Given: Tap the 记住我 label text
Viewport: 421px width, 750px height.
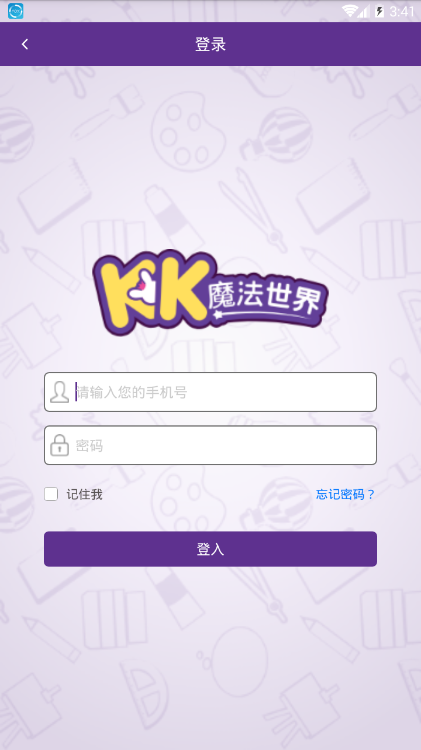Looking at the screenshot, I should click(84, 495).
